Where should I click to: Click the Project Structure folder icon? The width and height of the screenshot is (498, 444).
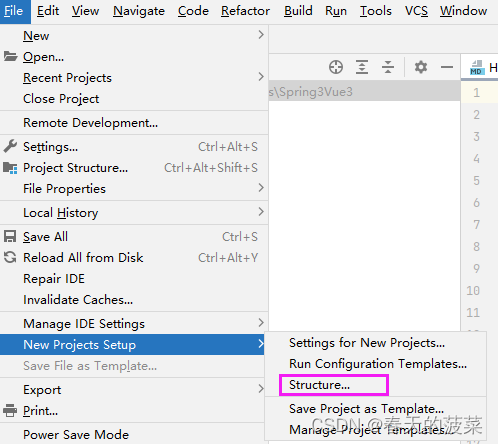(x=10, y=168)
